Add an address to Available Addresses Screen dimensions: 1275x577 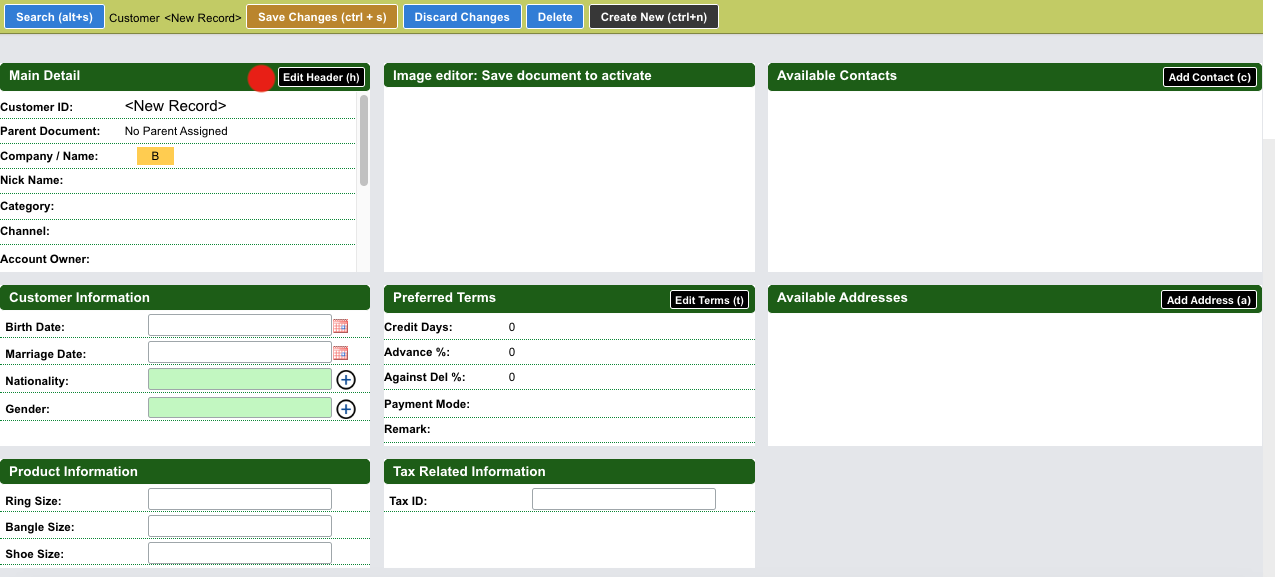[1209, 298]
